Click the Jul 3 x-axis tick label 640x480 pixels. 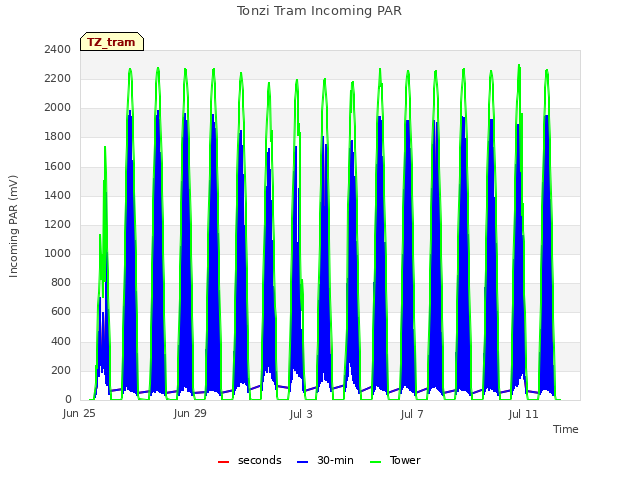pyautogui.click(x=301, y=414)
